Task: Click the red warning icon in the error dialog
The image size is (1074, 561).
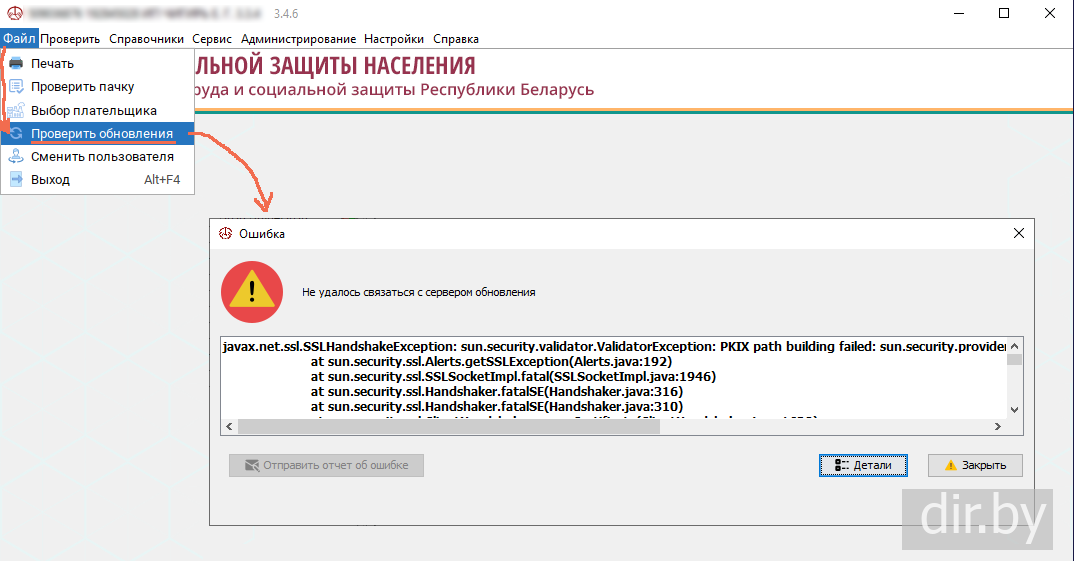Action: coord(252,292)
